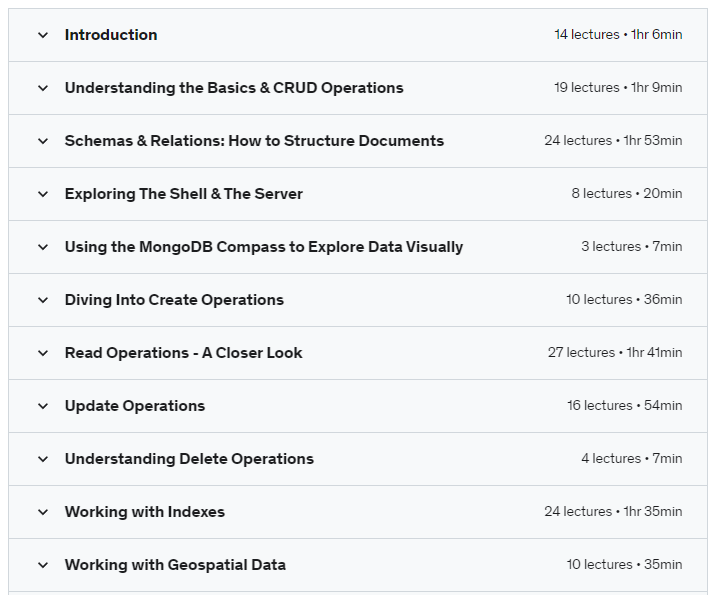The height and width of the screenshot is (595, 714).
Task: Open the Introduction section title
Action: click(x=111, y=35)
